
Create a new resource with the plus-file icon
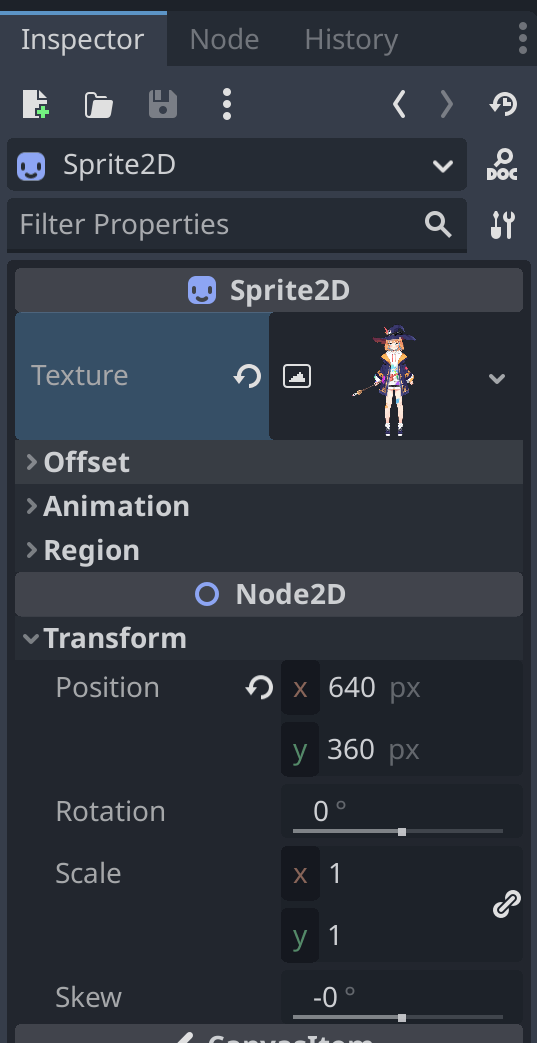(35, 104)
